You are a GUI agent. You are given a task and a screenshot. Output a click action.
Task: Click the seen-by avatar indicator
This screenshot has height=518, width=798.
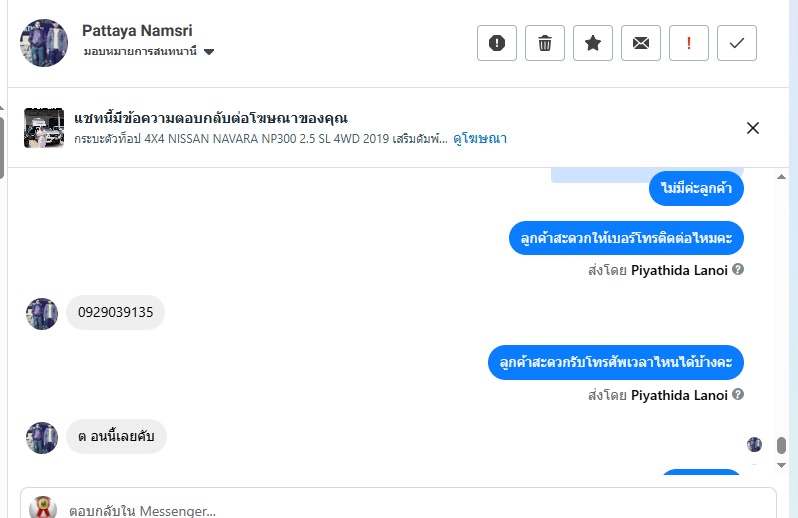click(755, 444)
